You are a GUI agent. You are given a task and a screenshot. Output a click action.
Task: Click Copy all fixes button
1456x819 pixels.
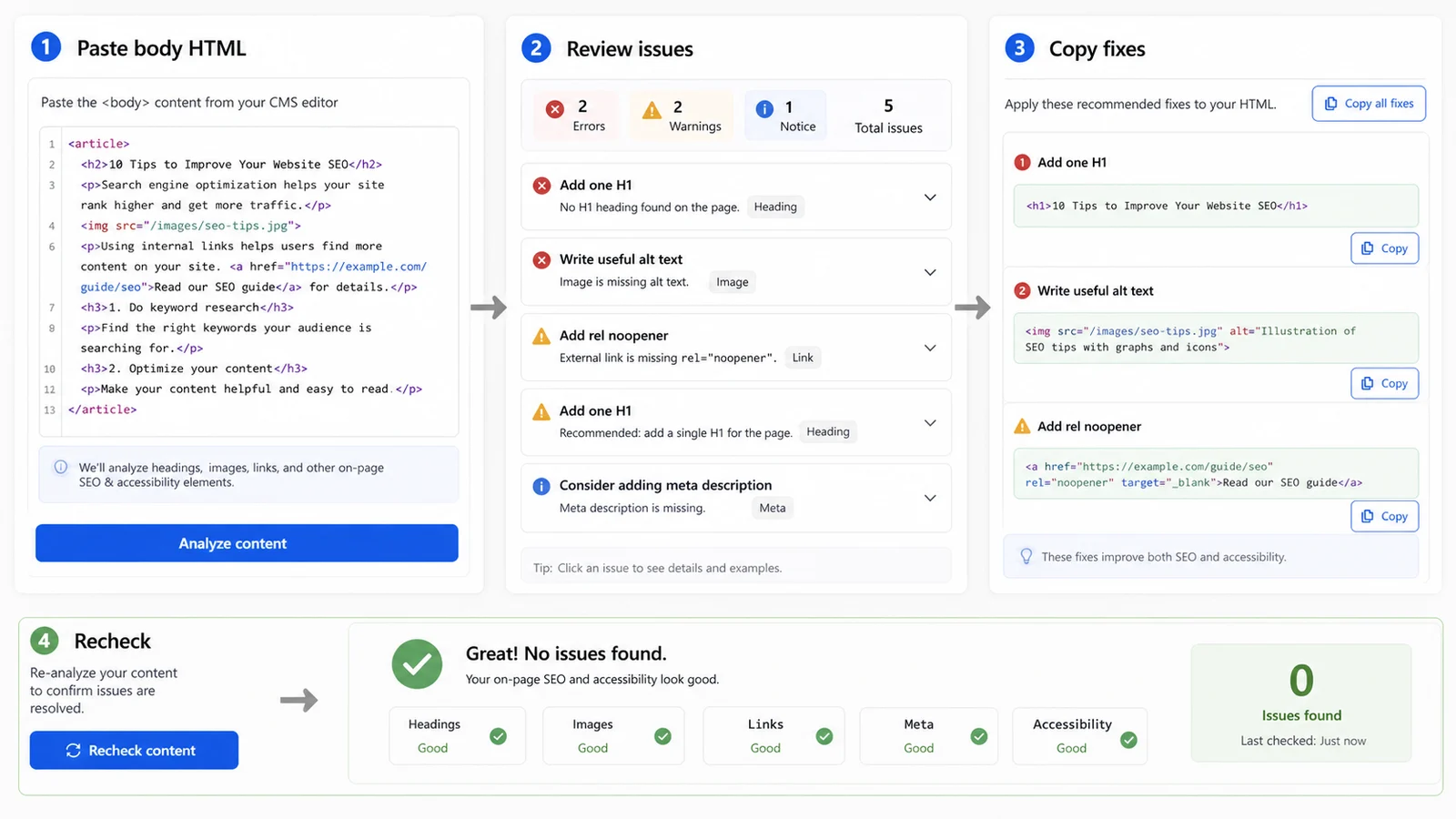click(1369, 104)
